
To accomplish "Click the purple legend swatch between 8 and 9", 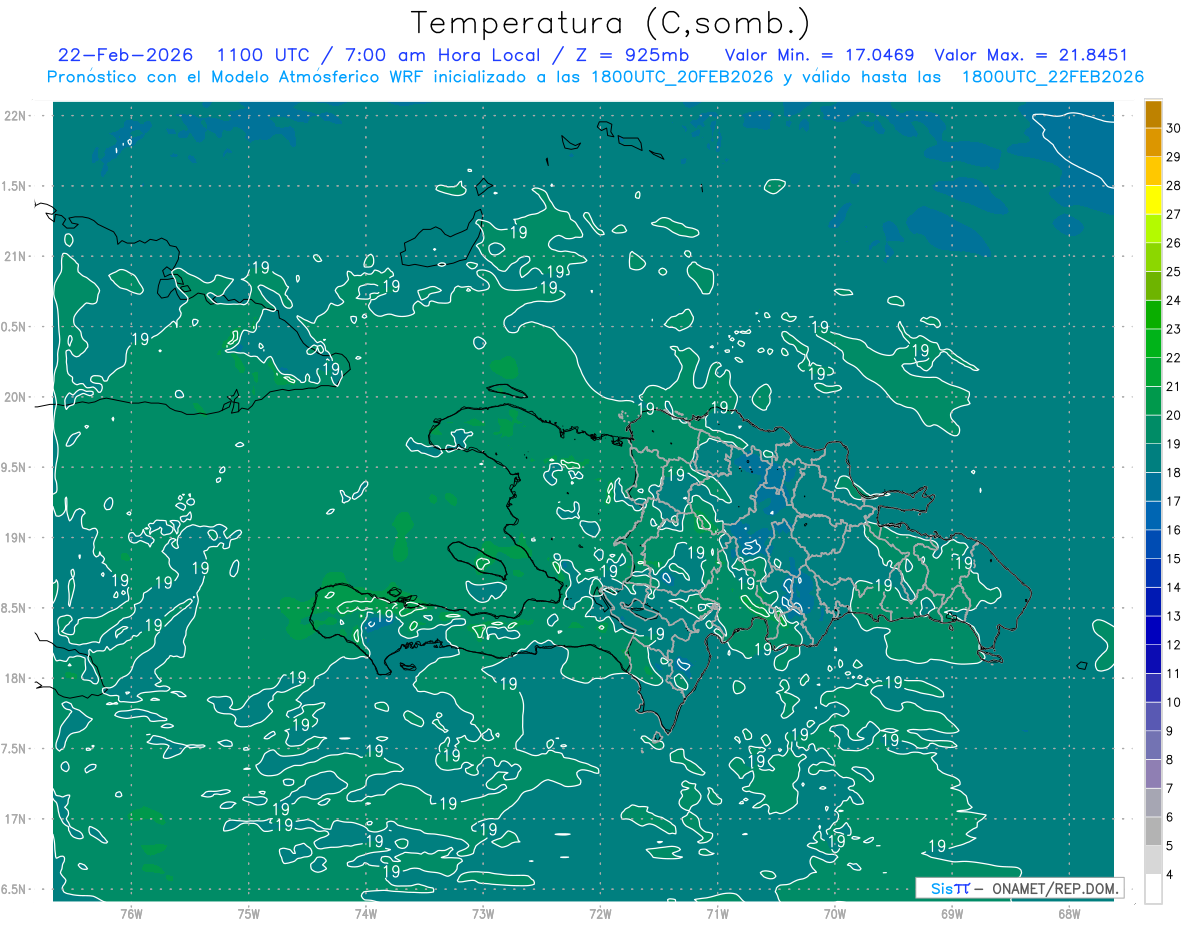I will [1154, 745].
